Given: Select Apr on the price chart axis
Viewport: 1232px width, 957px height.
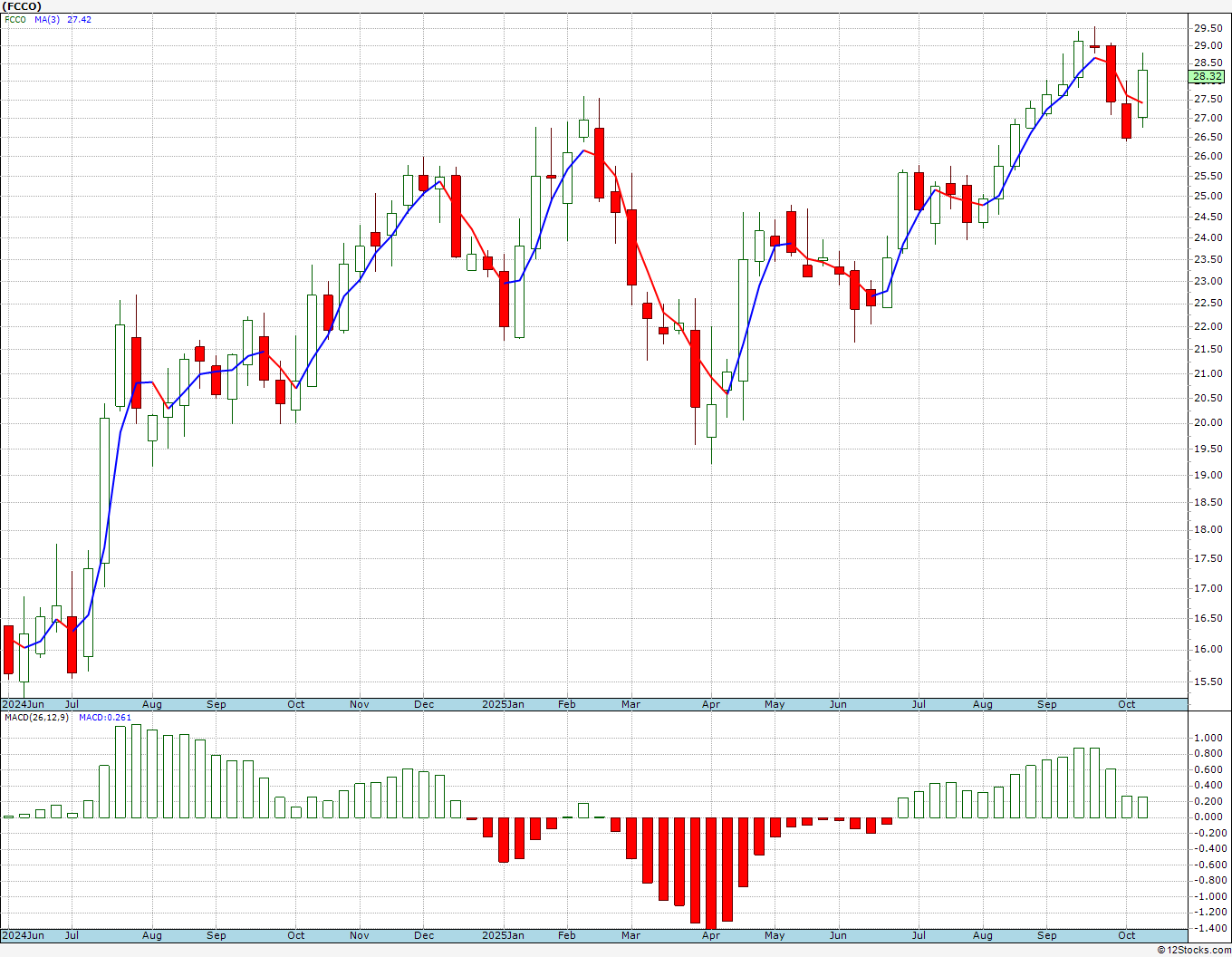Looking at the screenshot, I should point(711,704).
